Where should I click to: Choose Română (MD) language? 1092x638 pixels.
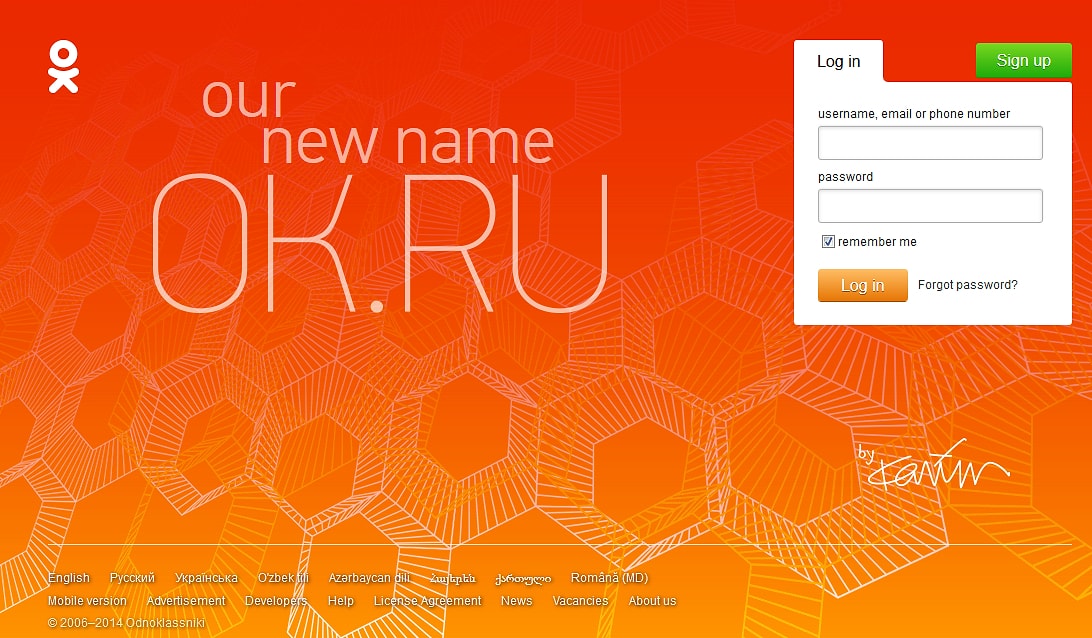pos(609,578)
